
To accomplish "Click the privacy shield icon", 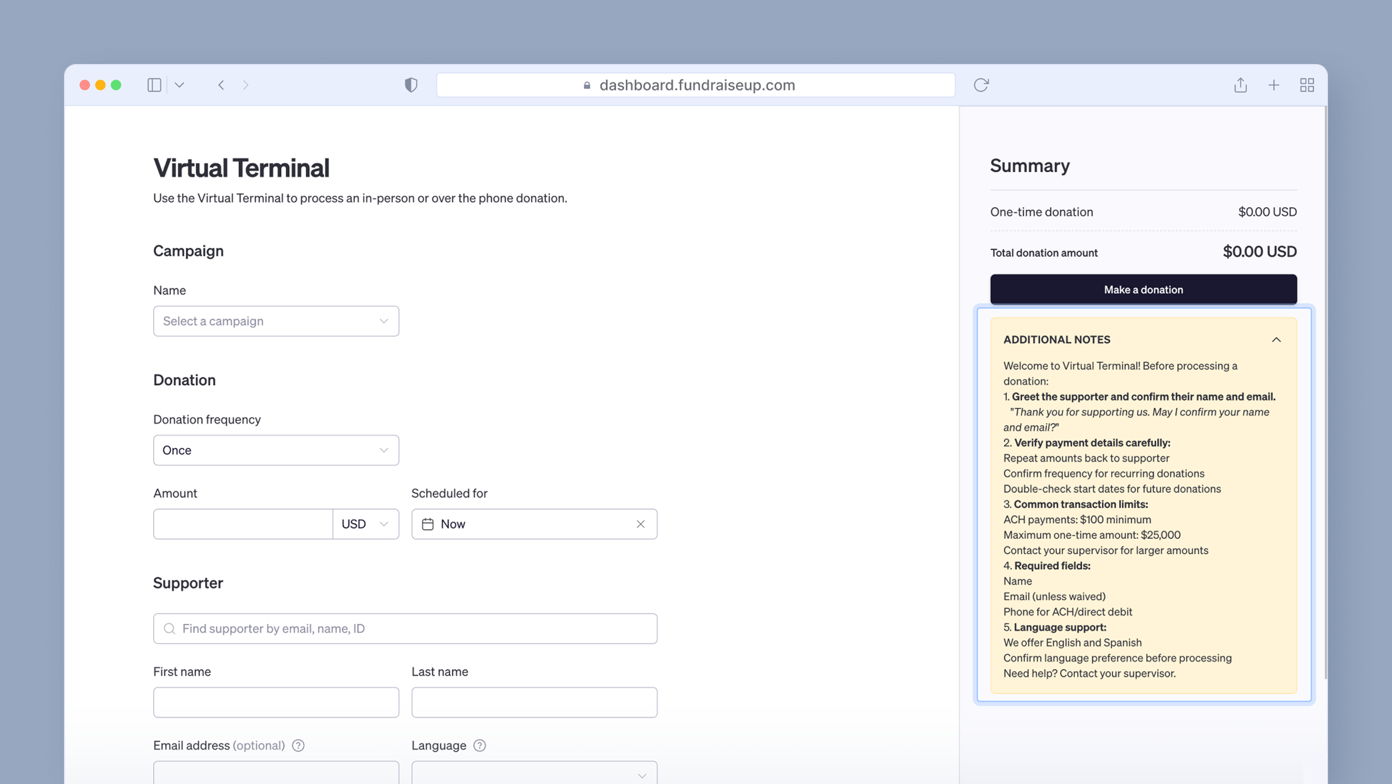I will [x=411, y=85].
